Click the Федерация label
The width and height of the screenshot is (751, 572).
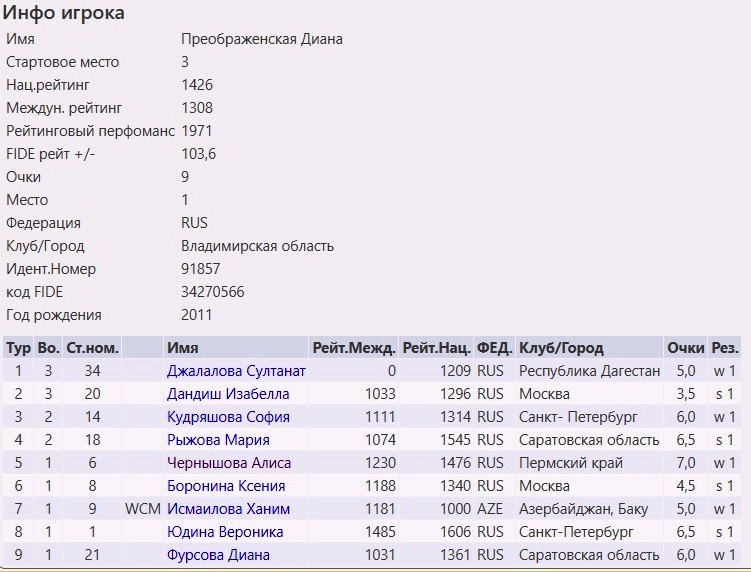[43, 223]
